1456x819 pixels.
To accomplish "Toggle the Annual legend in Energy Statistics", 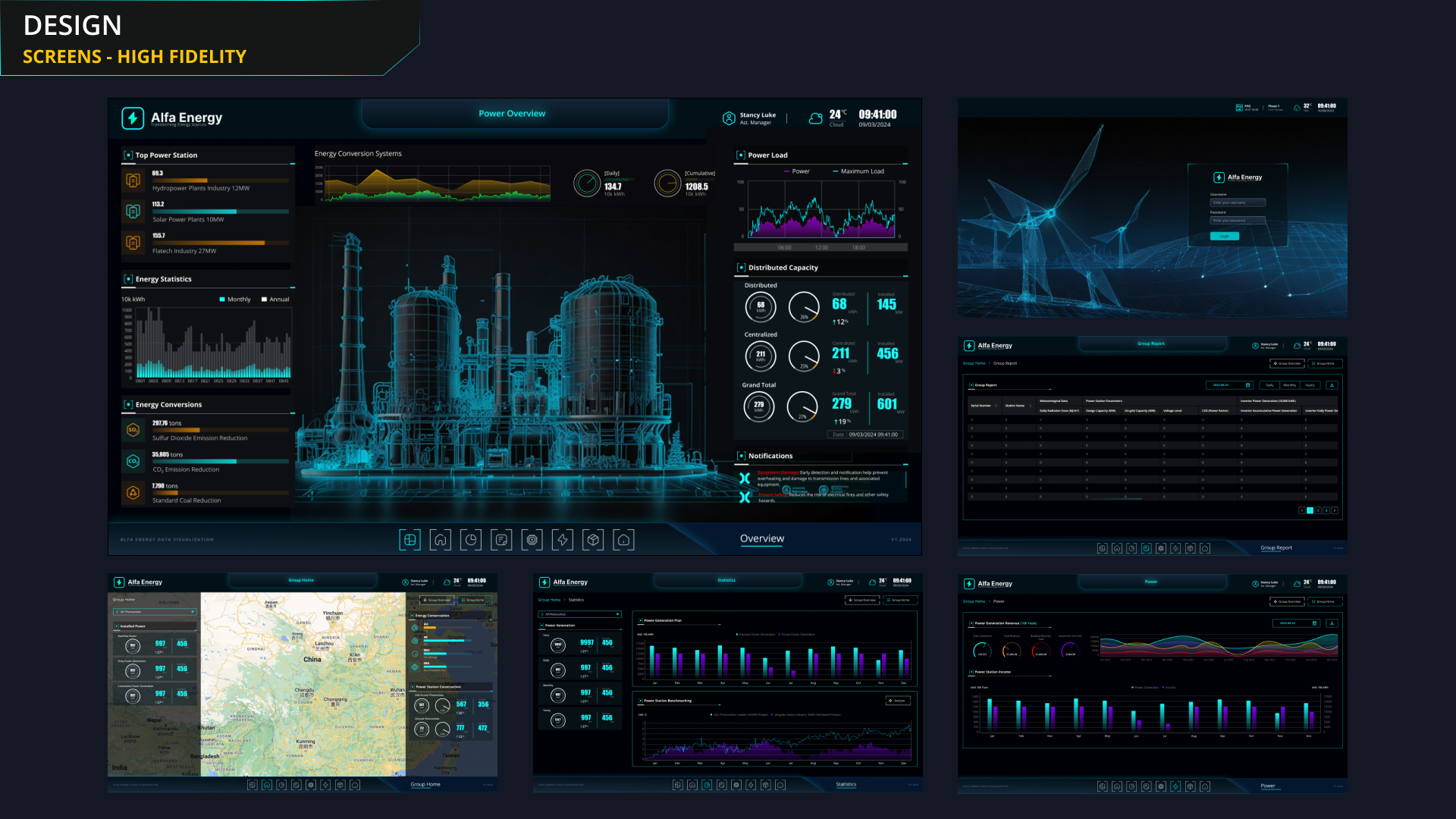I will 275,300.
